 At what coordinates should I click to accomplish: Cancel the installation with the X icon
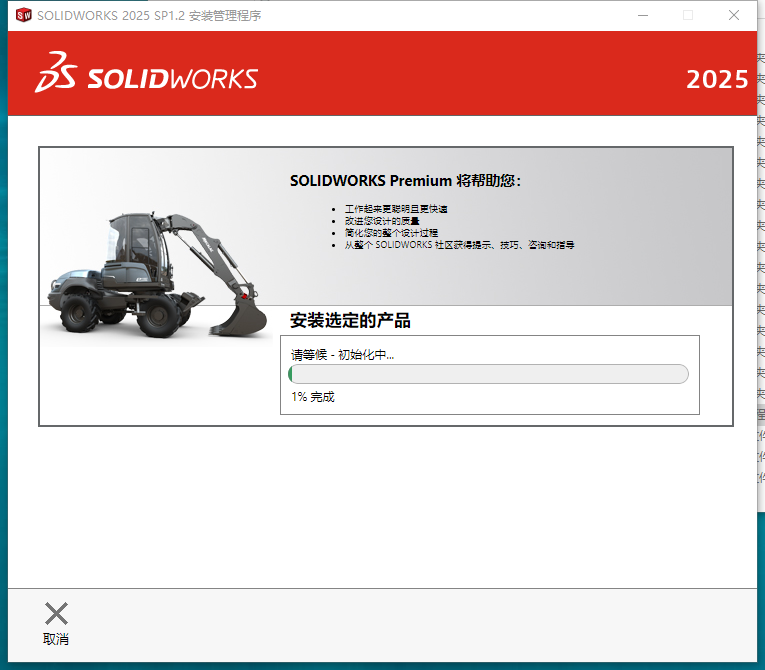point(56,613)
